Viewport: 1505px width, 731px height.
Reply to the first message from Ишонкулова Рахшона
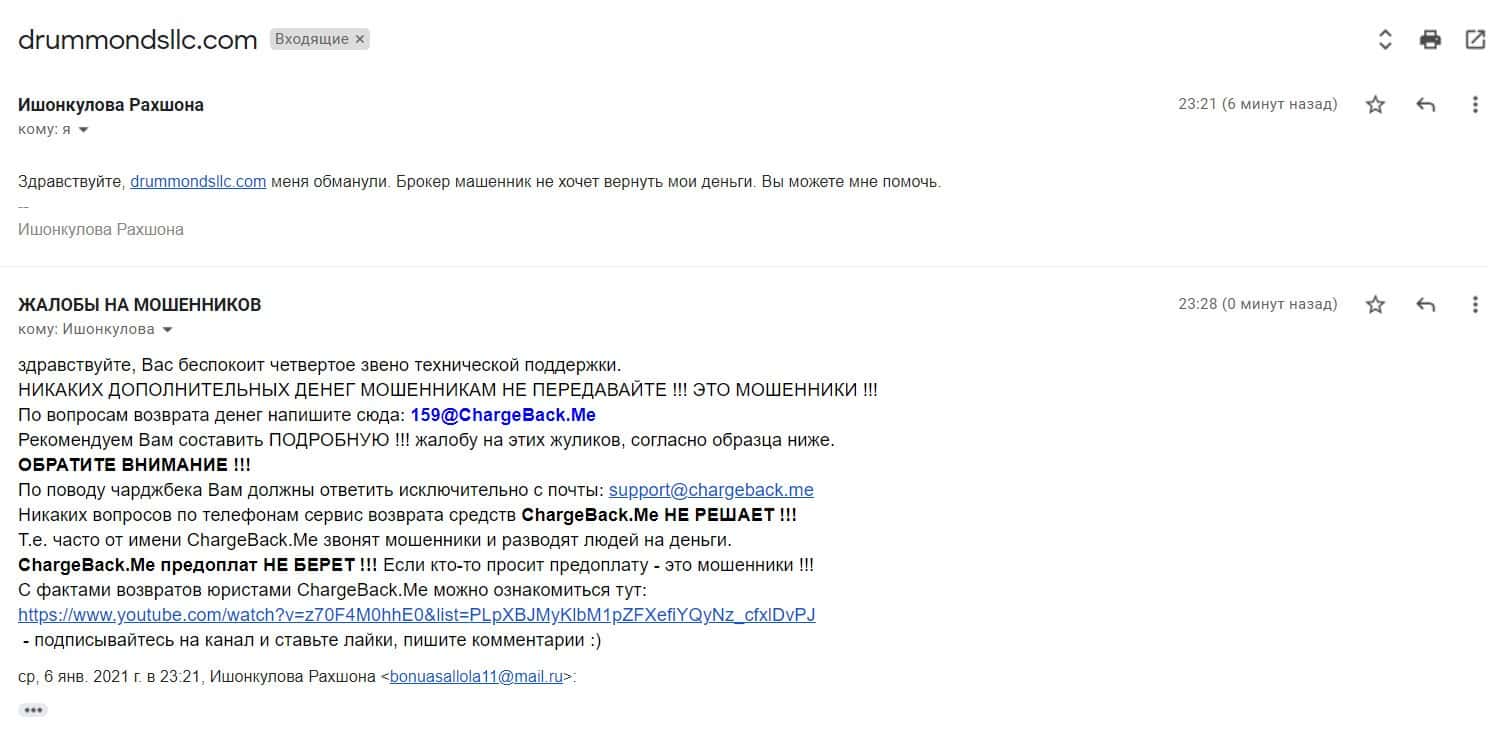pyautogui.click(x=1426, y=105)
